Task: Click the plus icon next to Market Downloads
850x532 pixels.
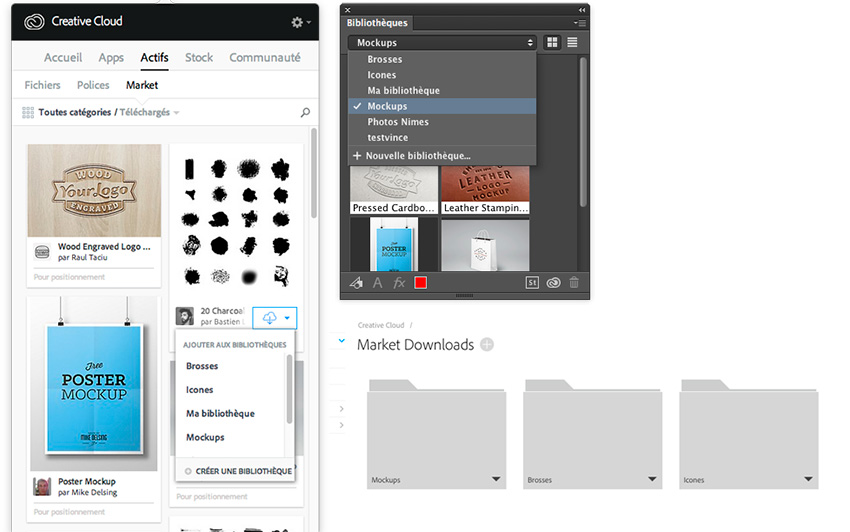Action: (487, 344)
